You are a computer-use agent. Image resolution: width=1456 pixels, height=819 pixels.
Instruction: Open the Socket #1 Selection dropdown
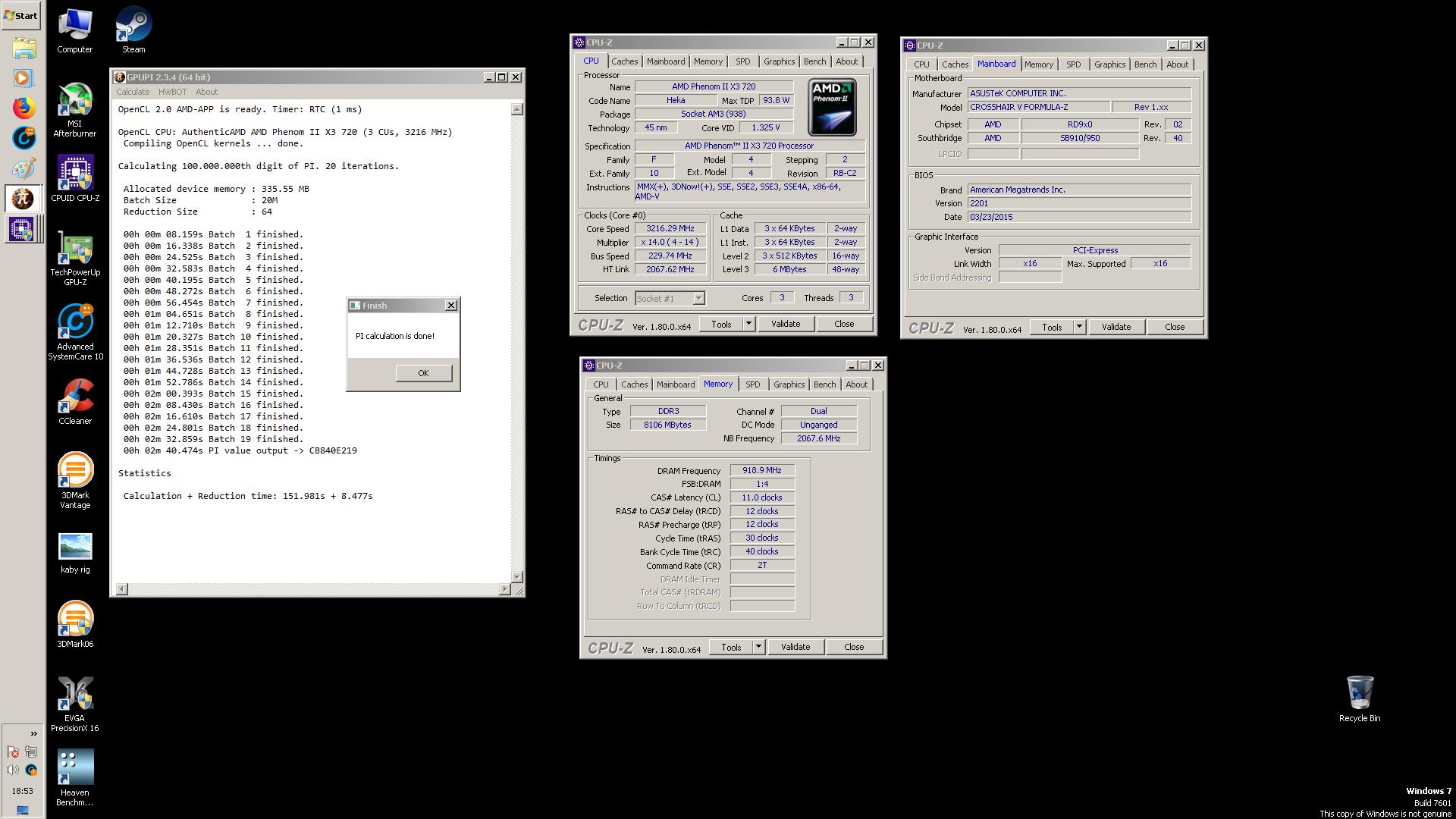(670, 299)
